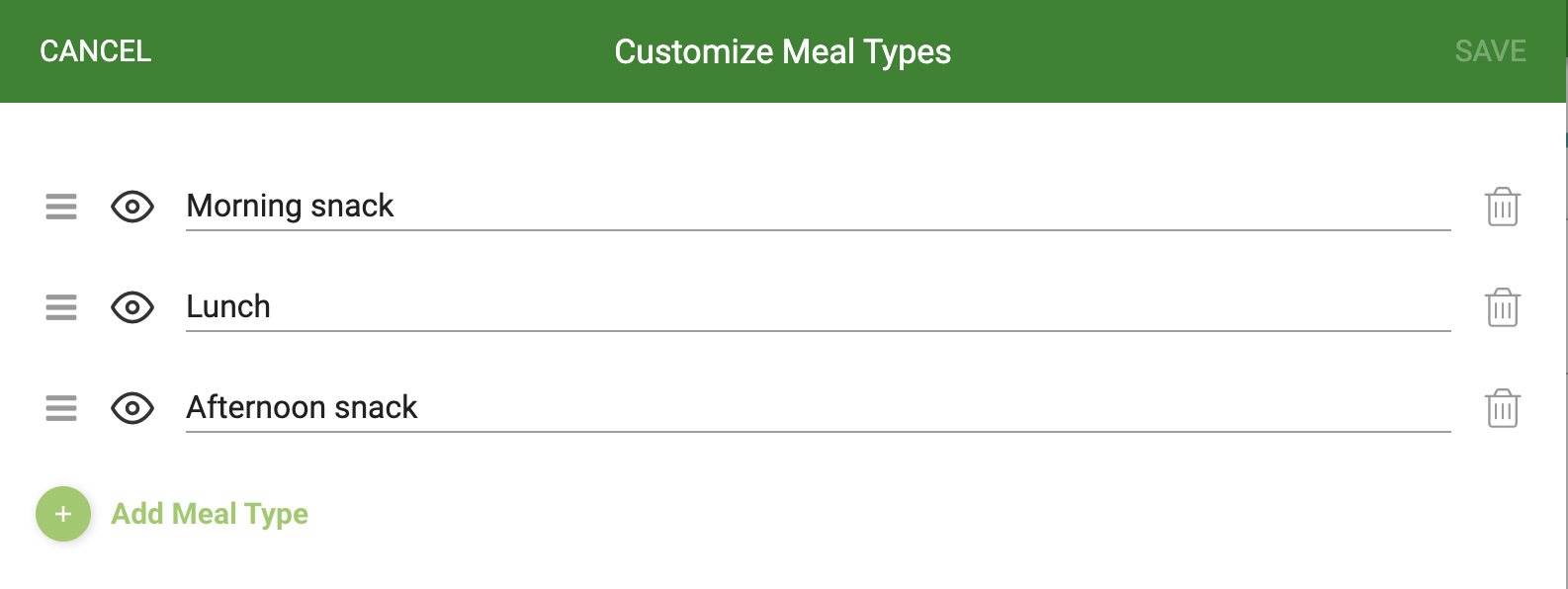
Task: Delete the Lunch meal type
Action: (x=1502, y=307)
